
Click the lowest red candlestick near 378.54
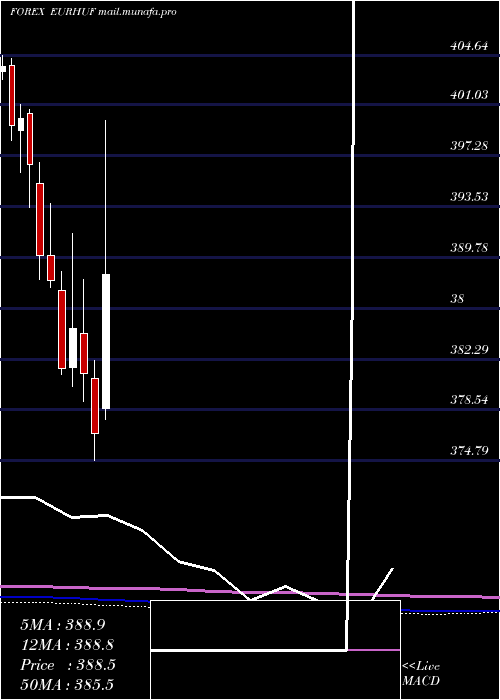point(95,406)
